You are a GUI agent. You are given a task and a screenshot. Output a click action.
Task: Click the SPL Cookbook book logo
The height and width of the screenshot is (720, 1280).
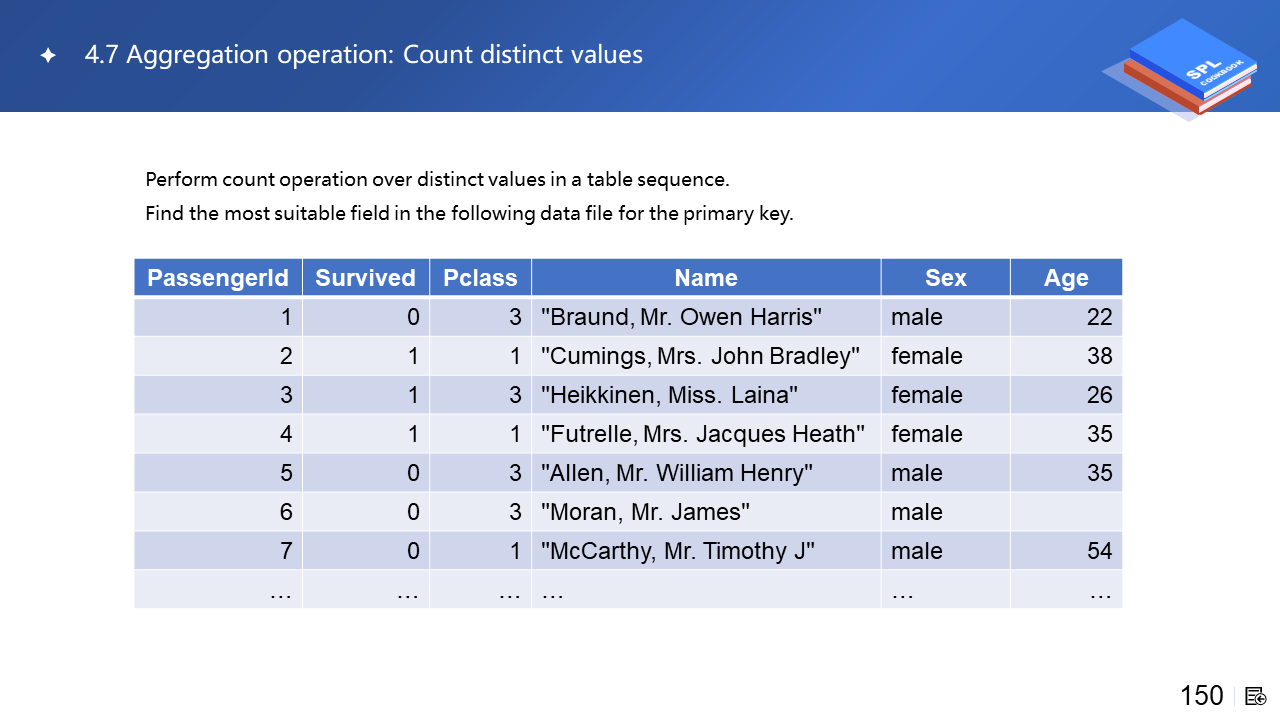point(1185,70)
